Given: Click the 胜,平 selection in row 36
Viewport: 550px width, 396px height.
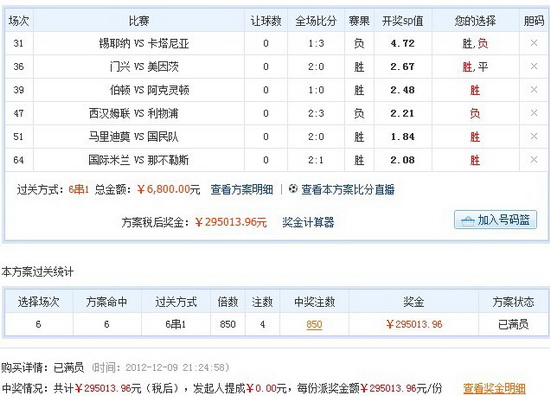Looking at the screenshot, I should [x=475, y=67].
